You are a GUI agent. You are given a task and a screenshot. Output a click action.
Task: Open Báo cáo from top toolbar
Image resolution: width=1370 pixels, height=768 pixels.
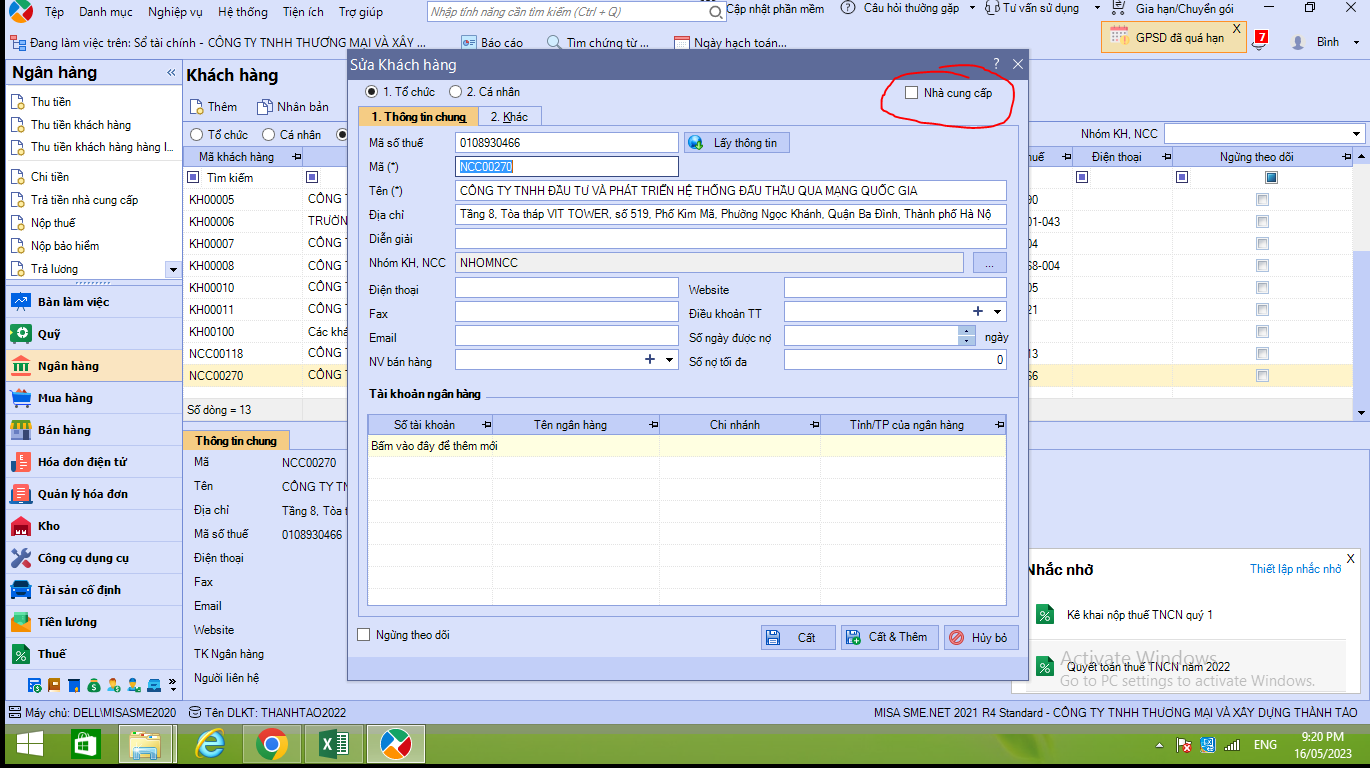[x=492, y=43]
